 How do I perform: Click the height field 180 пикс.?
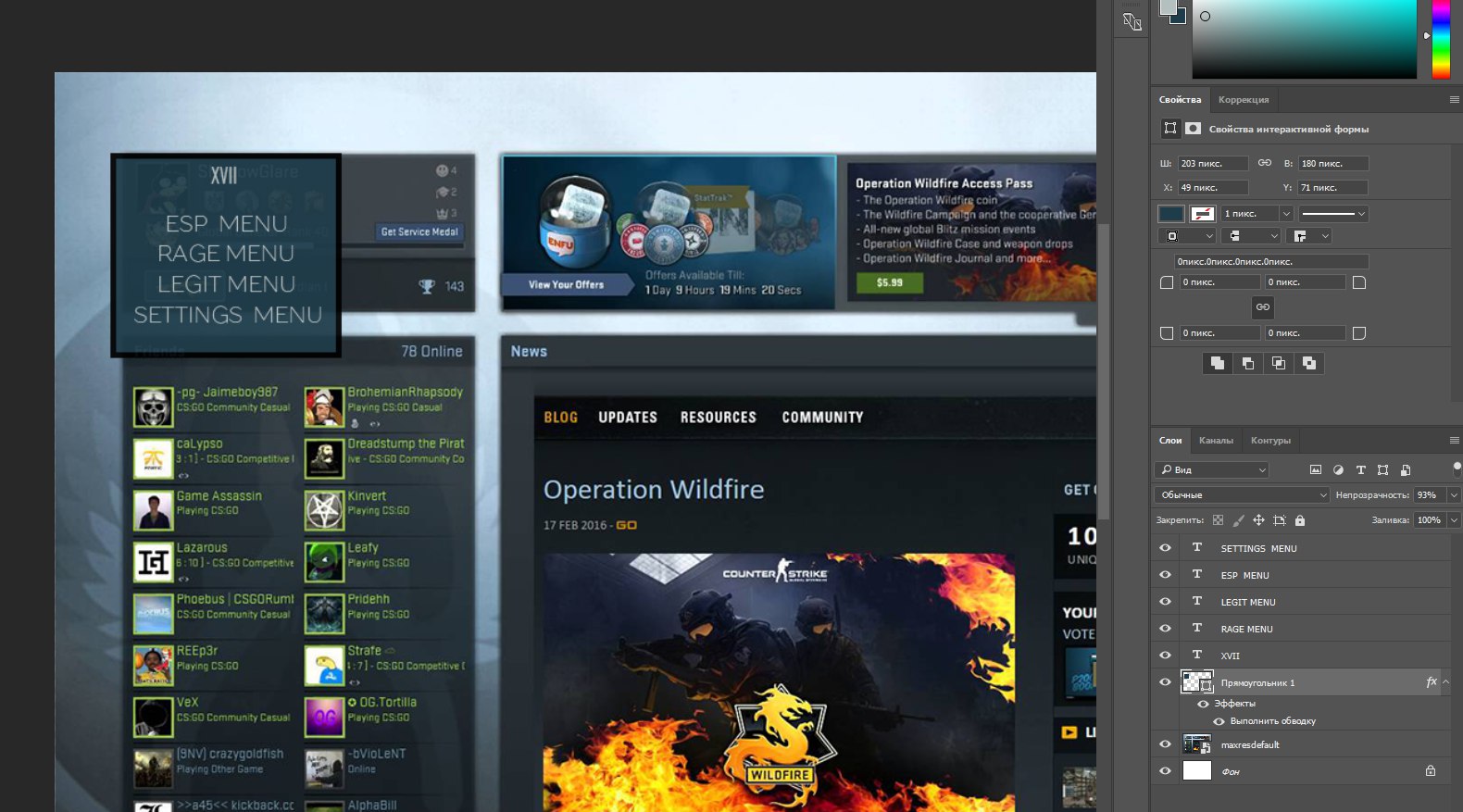pos(1332,163)
